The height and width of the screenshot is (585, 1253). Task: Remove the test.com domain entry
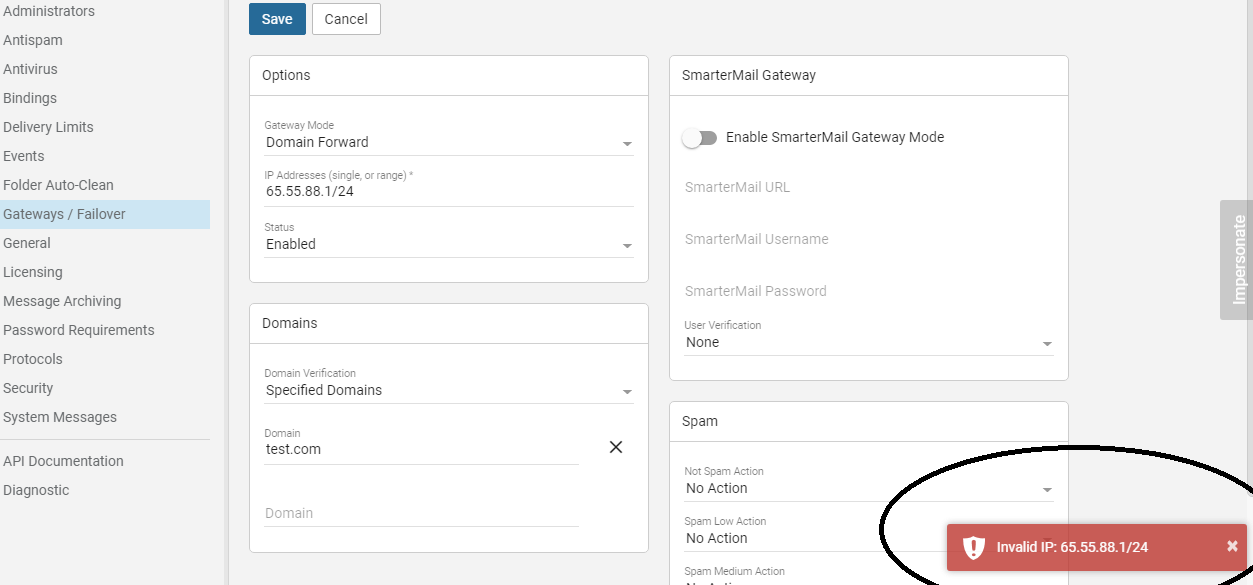coord(616,447)
